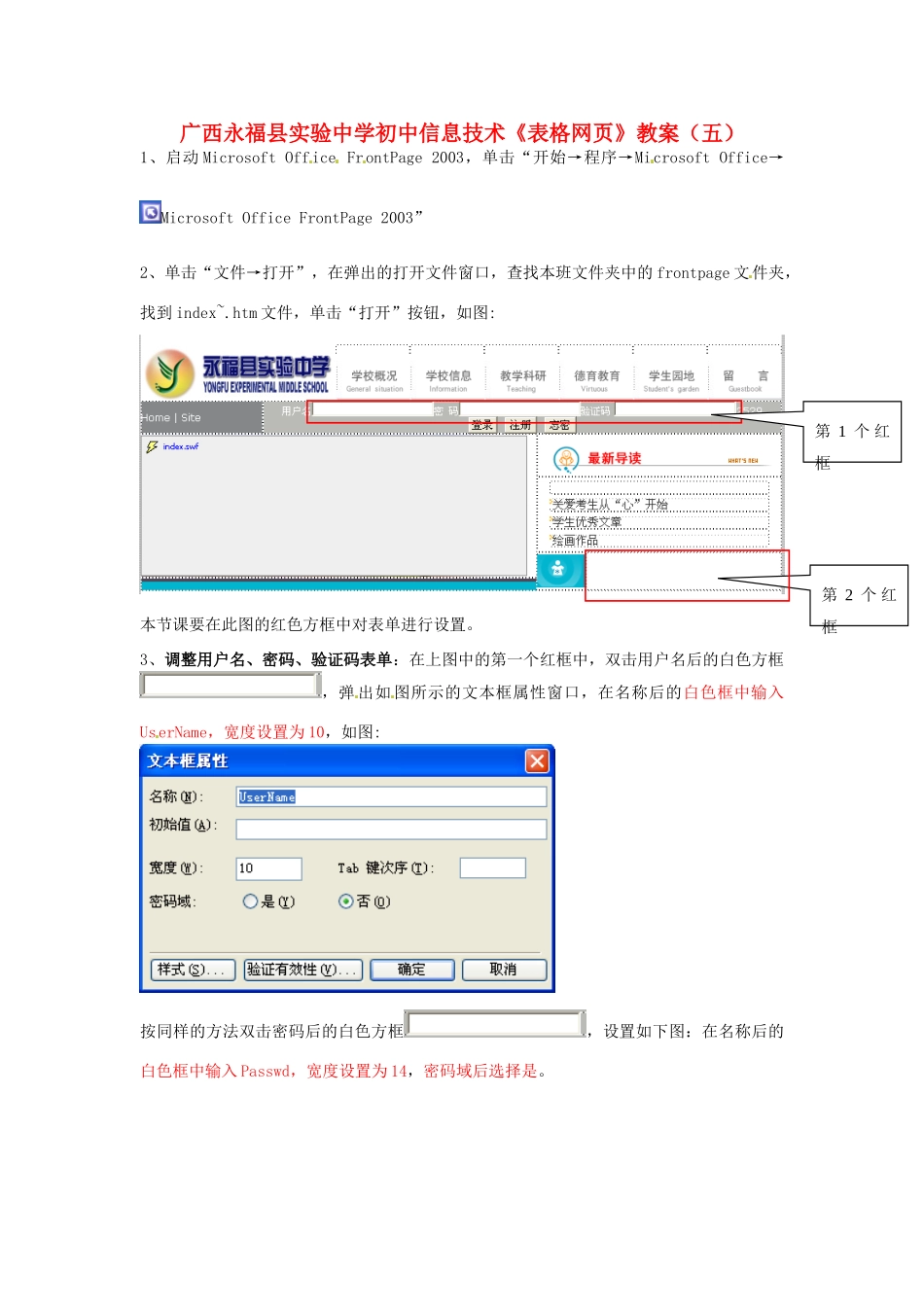Click the 名称 field containing UserName
The width and height of the screenshot is (924, 1307).
pos(391,796)
